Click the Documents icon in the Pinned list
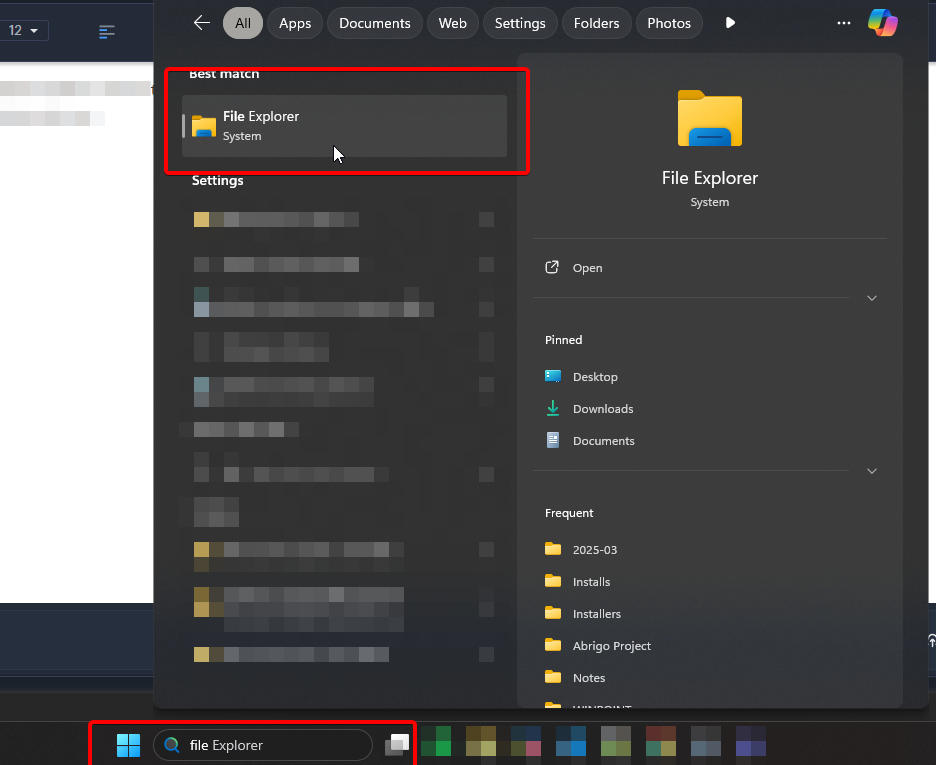This screenshot has width=936, height=765. click(x=553, y=440)
